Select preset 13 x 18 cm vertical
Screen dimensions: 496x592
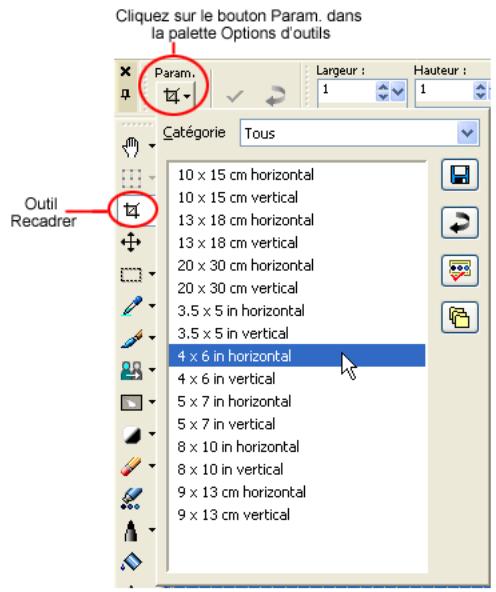297,243
